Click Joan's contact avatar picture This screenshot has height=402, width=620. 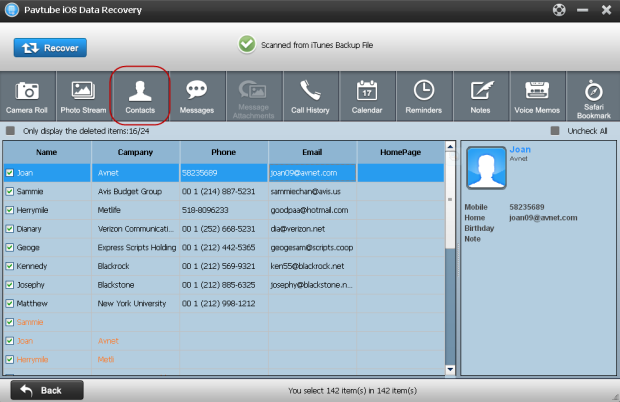pyautogui.click(x=486, y=168)
